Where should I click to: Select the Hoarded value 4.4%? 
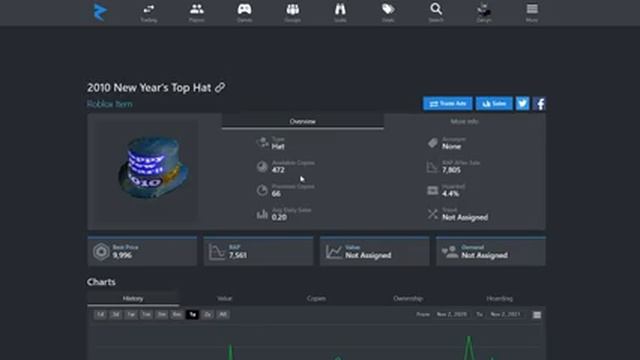(451, 194)
